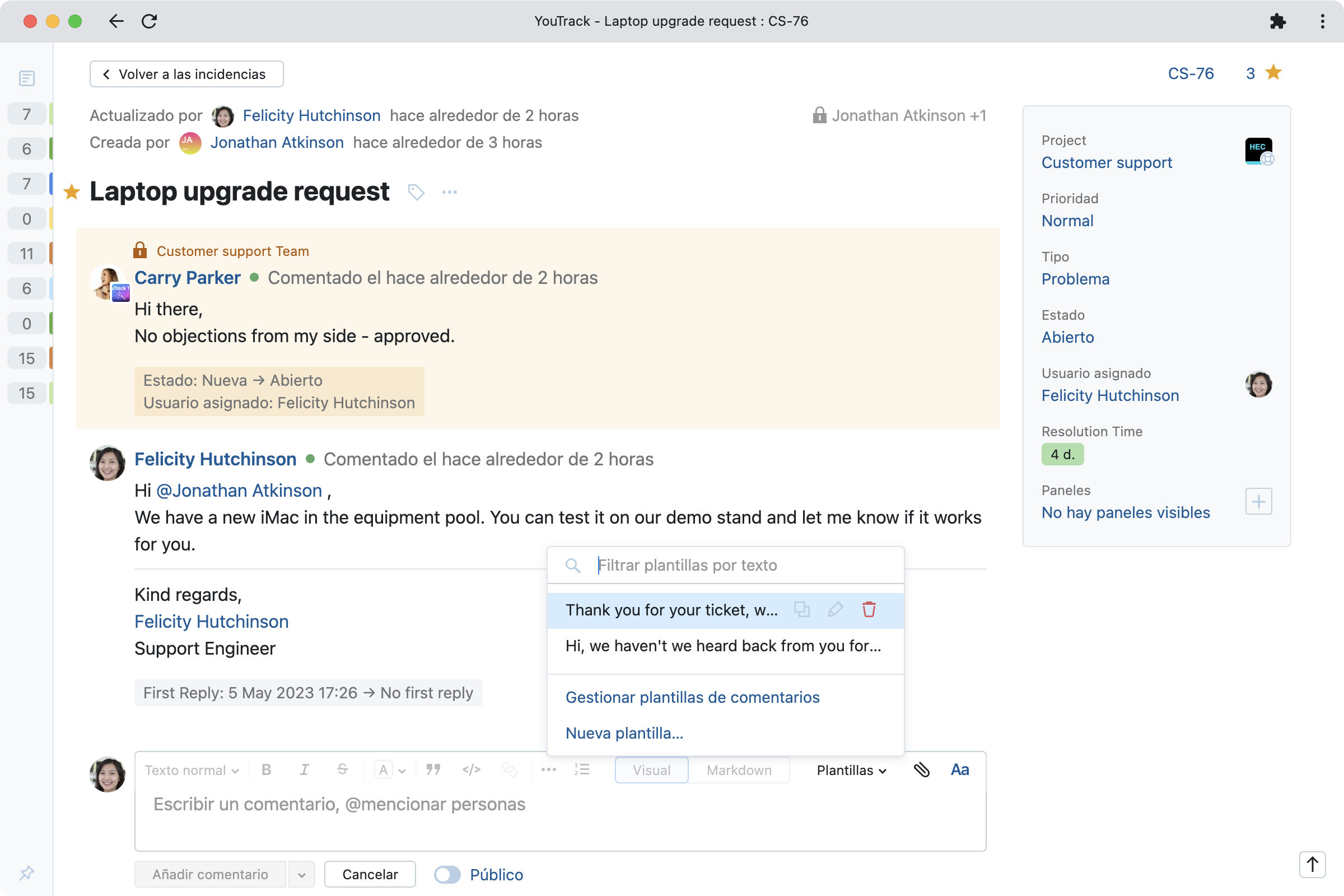1344x896 pixels.
Task: Open the issue actions ellipsis menu
Action: [450, 192]
